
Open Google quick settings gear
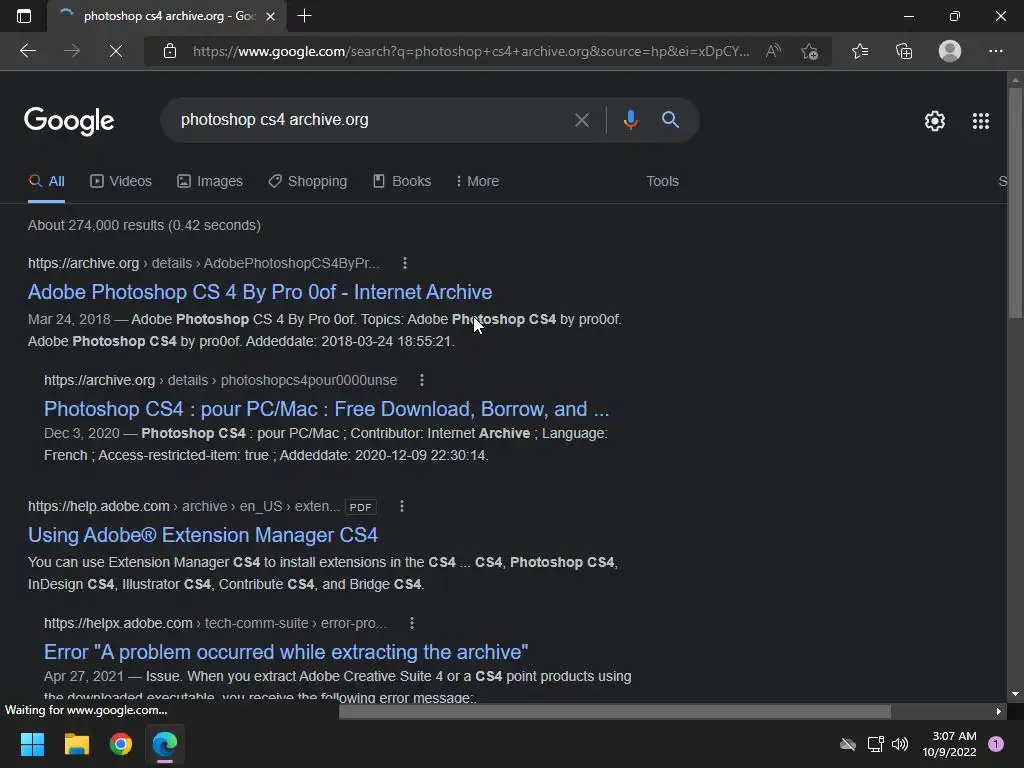[935, 121]
